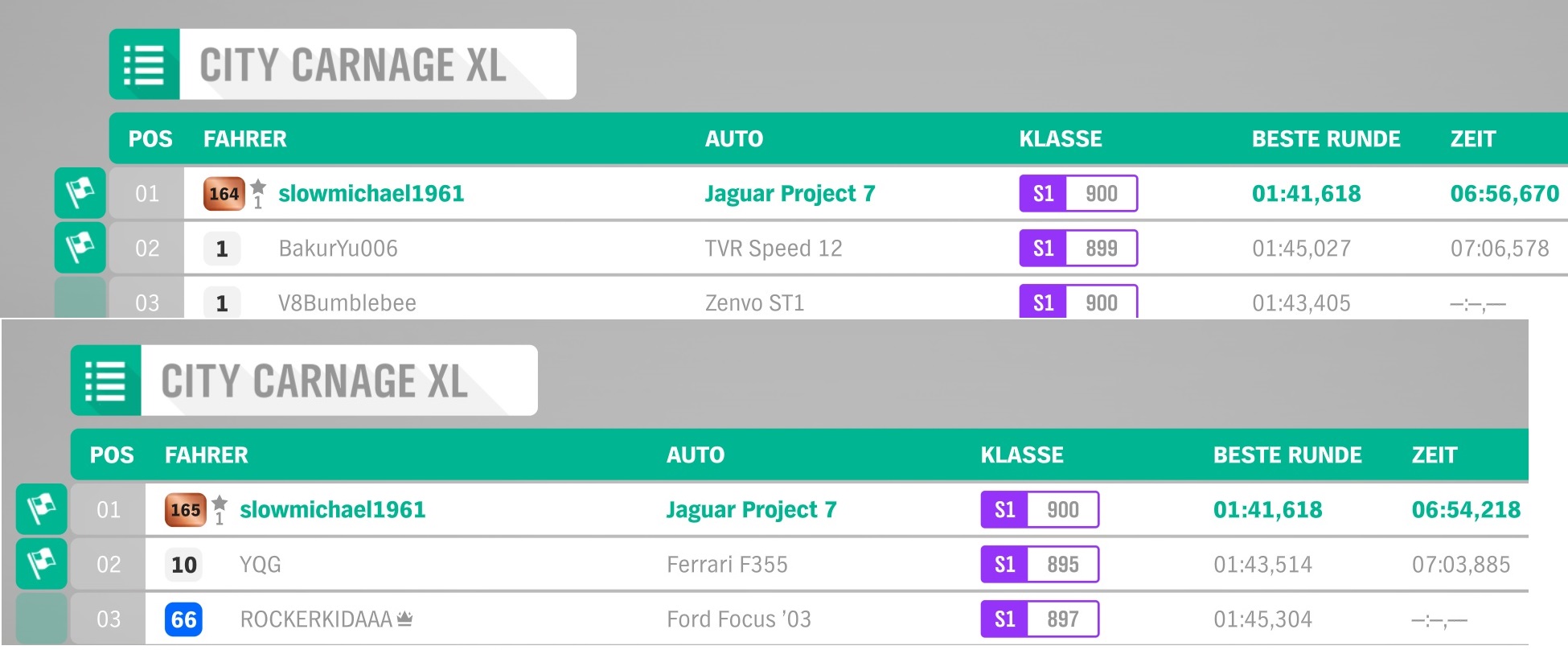Click the finish flag icon next to BakurYu006 row
The width and height of the screenshot is (1568, 650).
coord(80,247)
